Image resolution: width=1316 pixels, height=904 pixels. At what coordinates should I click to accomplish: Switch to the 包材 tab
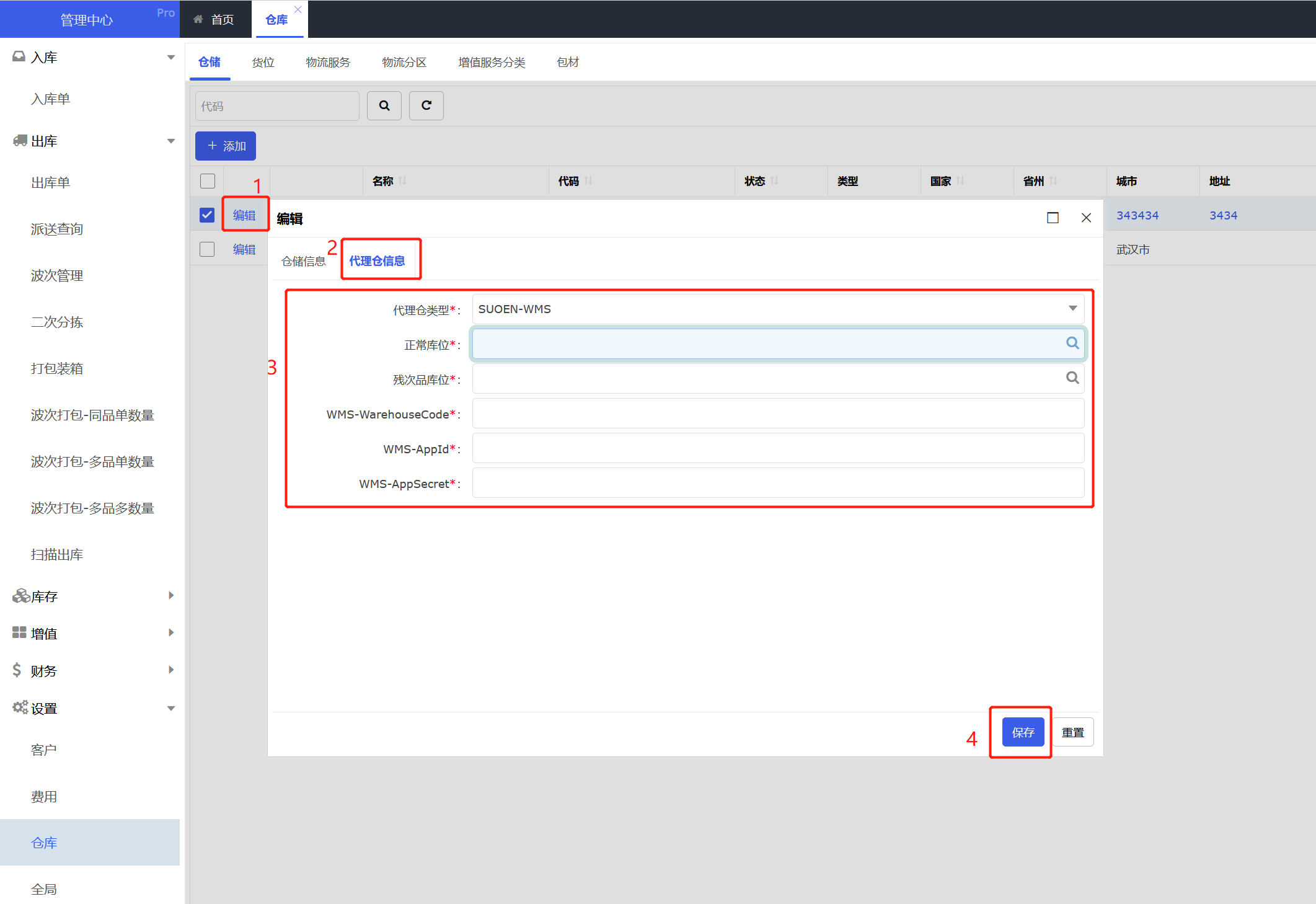coord(568,62)
